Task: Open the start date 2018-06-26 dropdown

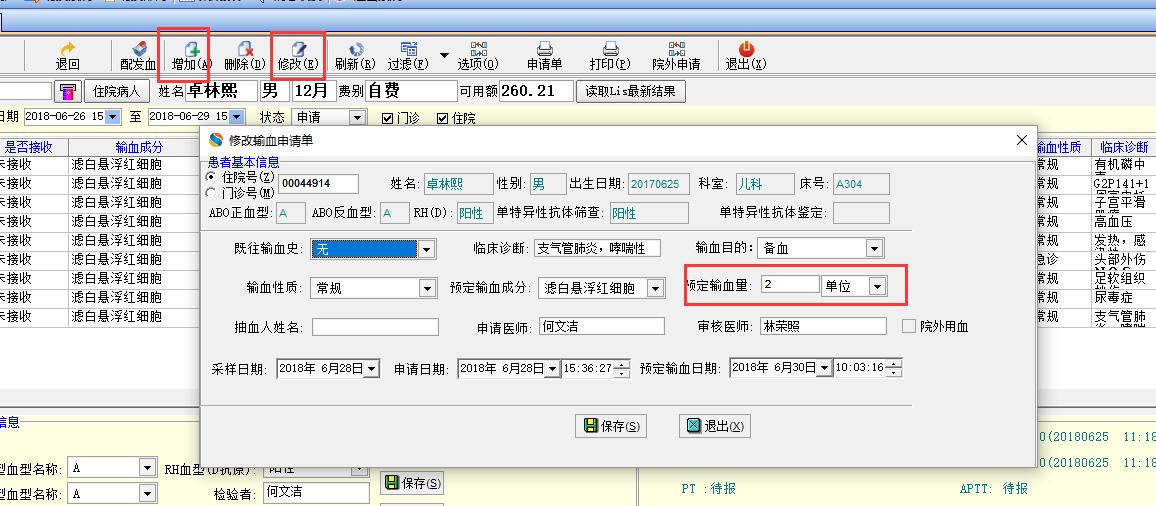Action: pyautogui.click(x=113, y=117)
